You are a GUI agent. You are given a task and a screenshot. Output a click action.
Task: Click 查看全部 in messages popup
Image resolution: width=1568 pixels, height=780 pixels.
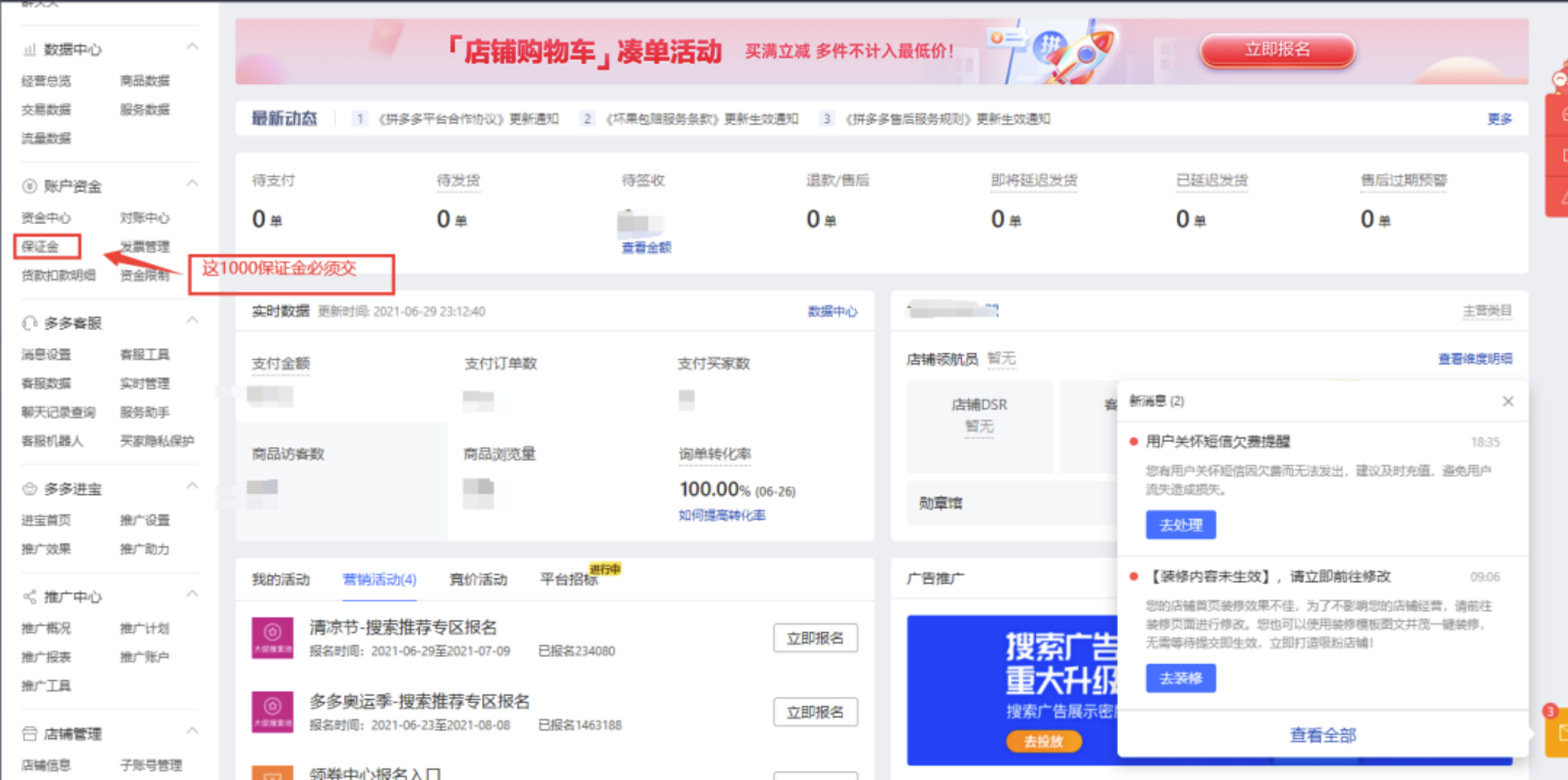[1323, 735]
